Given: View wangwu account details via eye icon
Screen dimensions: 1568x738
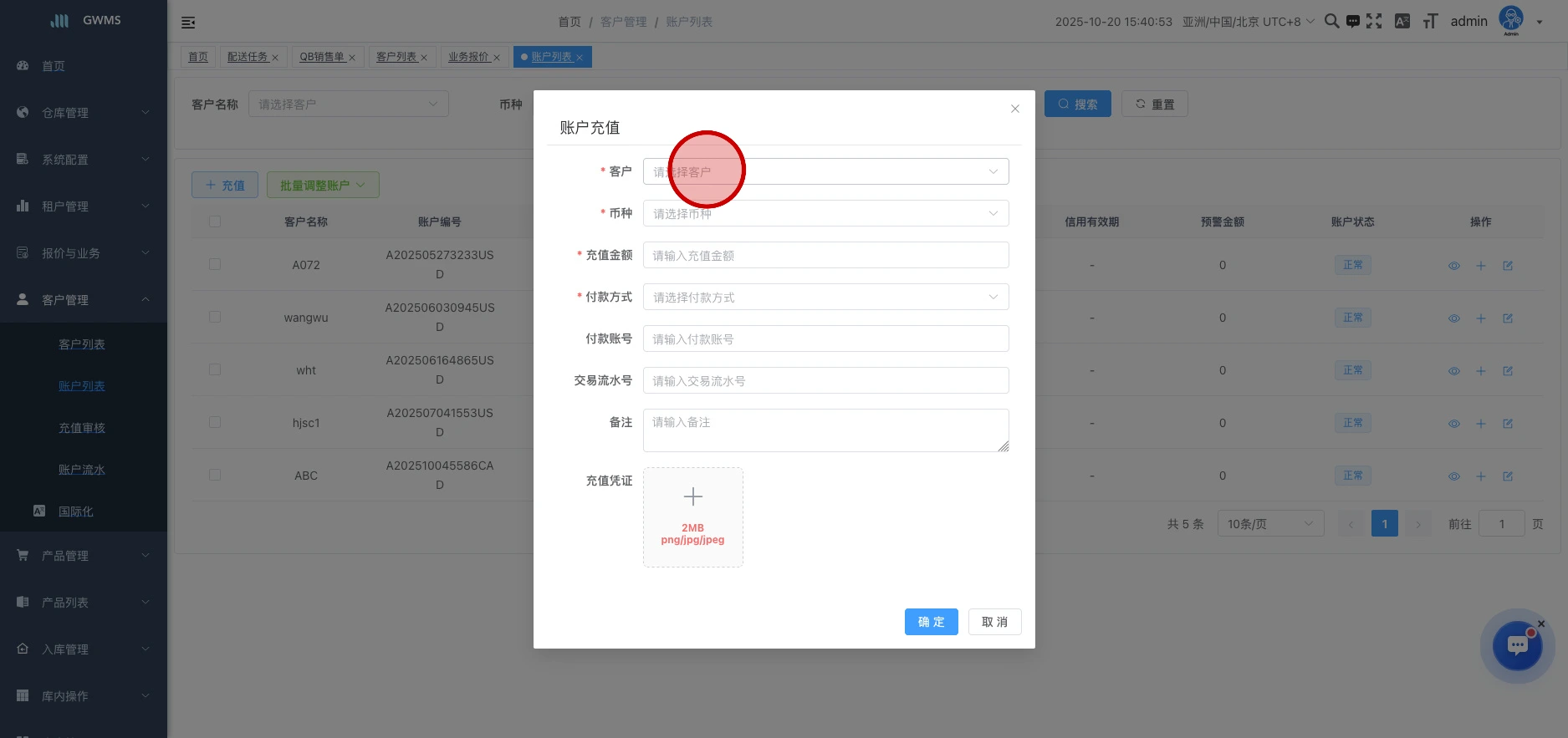Looking at the screenshot, I should click(1454, 318).
